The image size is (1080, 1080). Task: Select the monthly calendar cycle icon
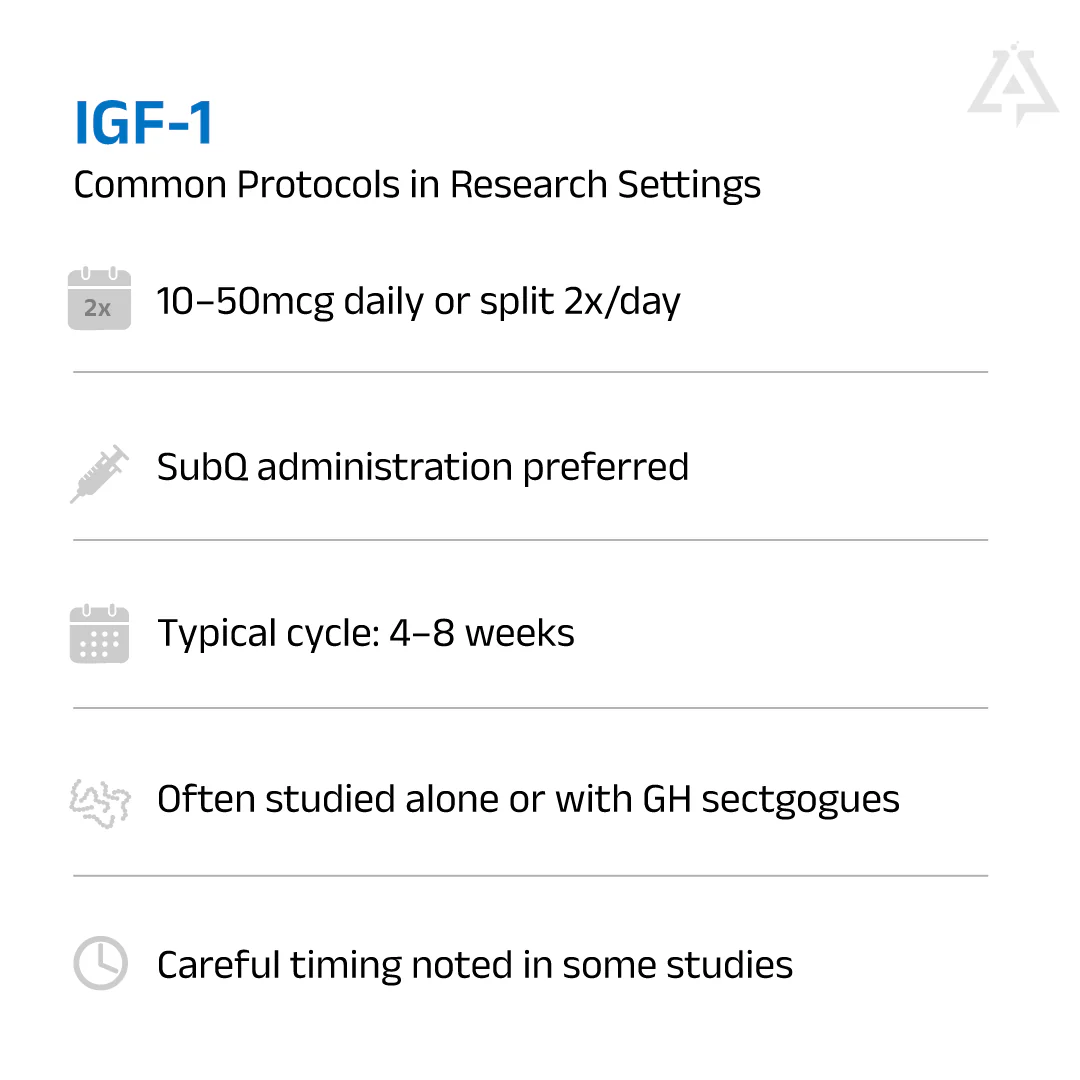99,634
